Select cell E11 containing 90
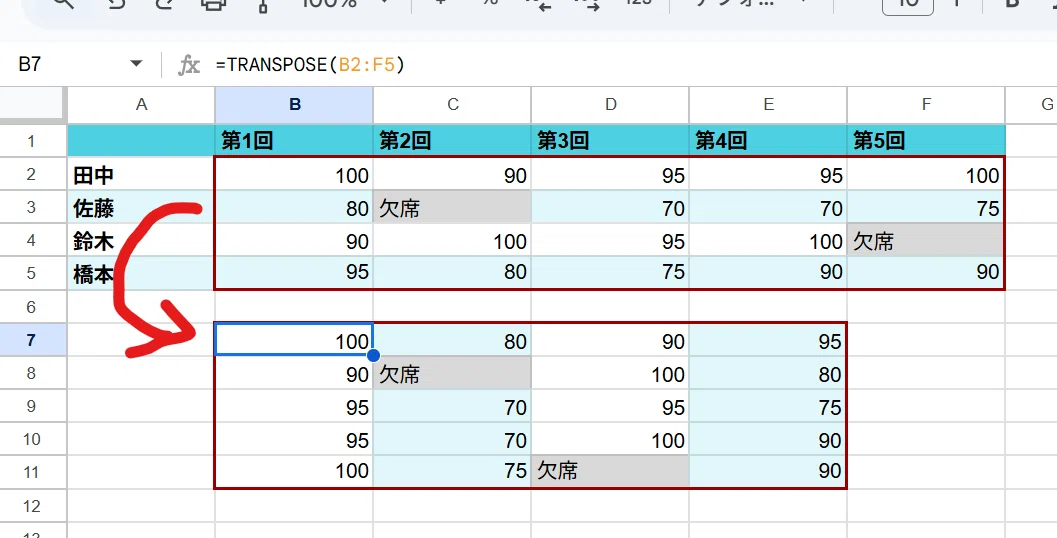Image resolution: width=1057 pixels, height=538 pixels. (x=768, y=472)
